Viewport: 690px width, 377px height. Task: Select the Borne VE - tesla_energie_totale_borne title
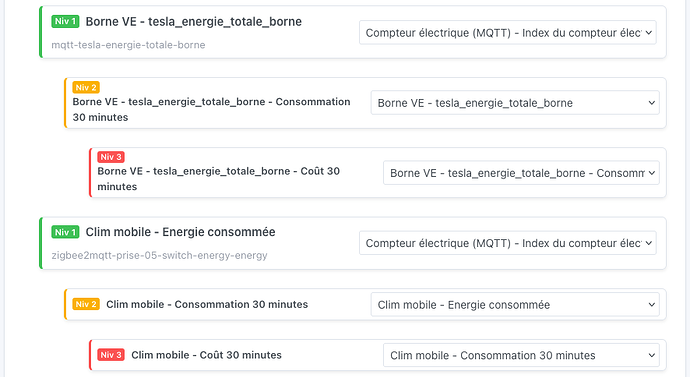pyautogui.click(x=194, y=22)
